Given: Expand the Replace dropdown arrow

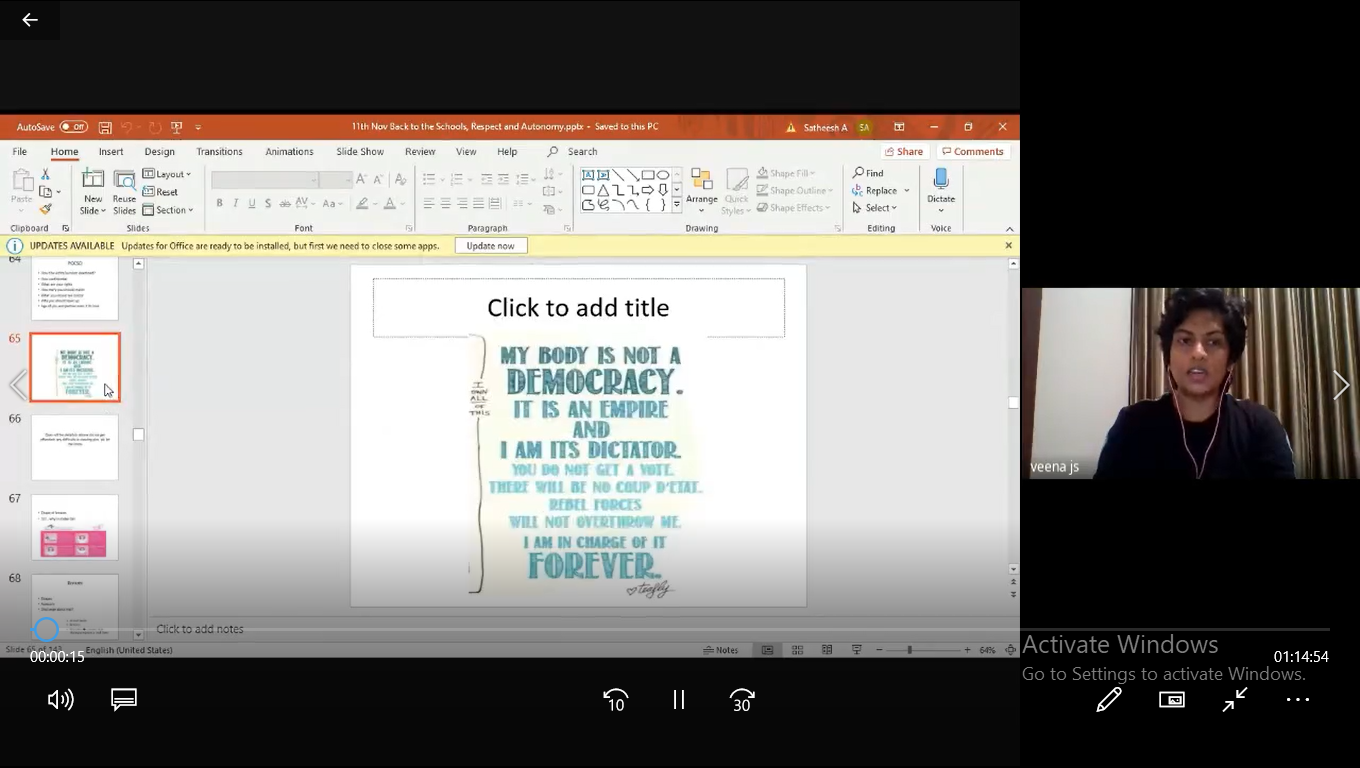Looking at the screenshot, I should [x=907, y=191].
